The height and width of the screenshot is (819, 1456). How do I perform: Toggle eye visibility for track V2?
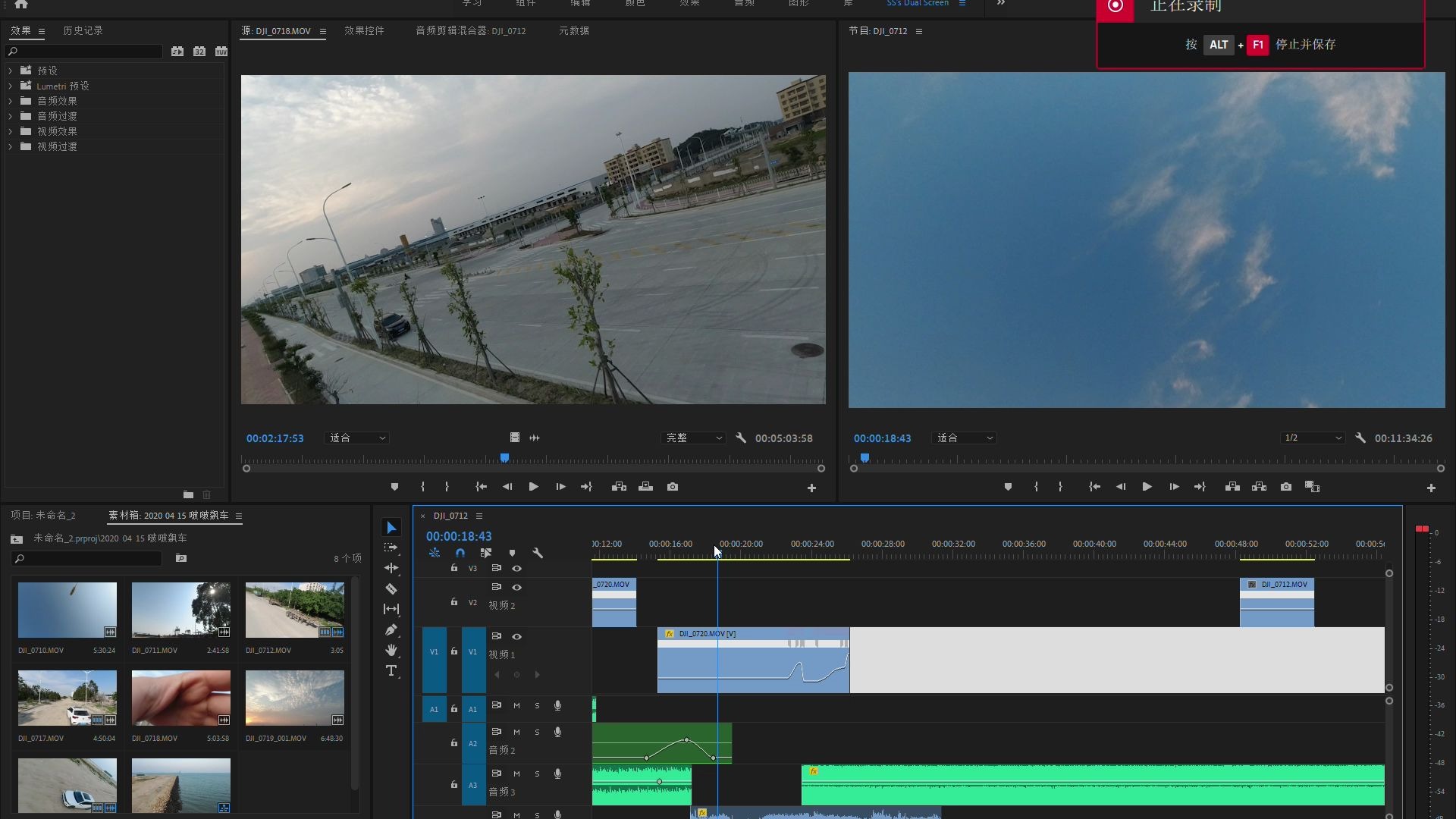(516, 587)
